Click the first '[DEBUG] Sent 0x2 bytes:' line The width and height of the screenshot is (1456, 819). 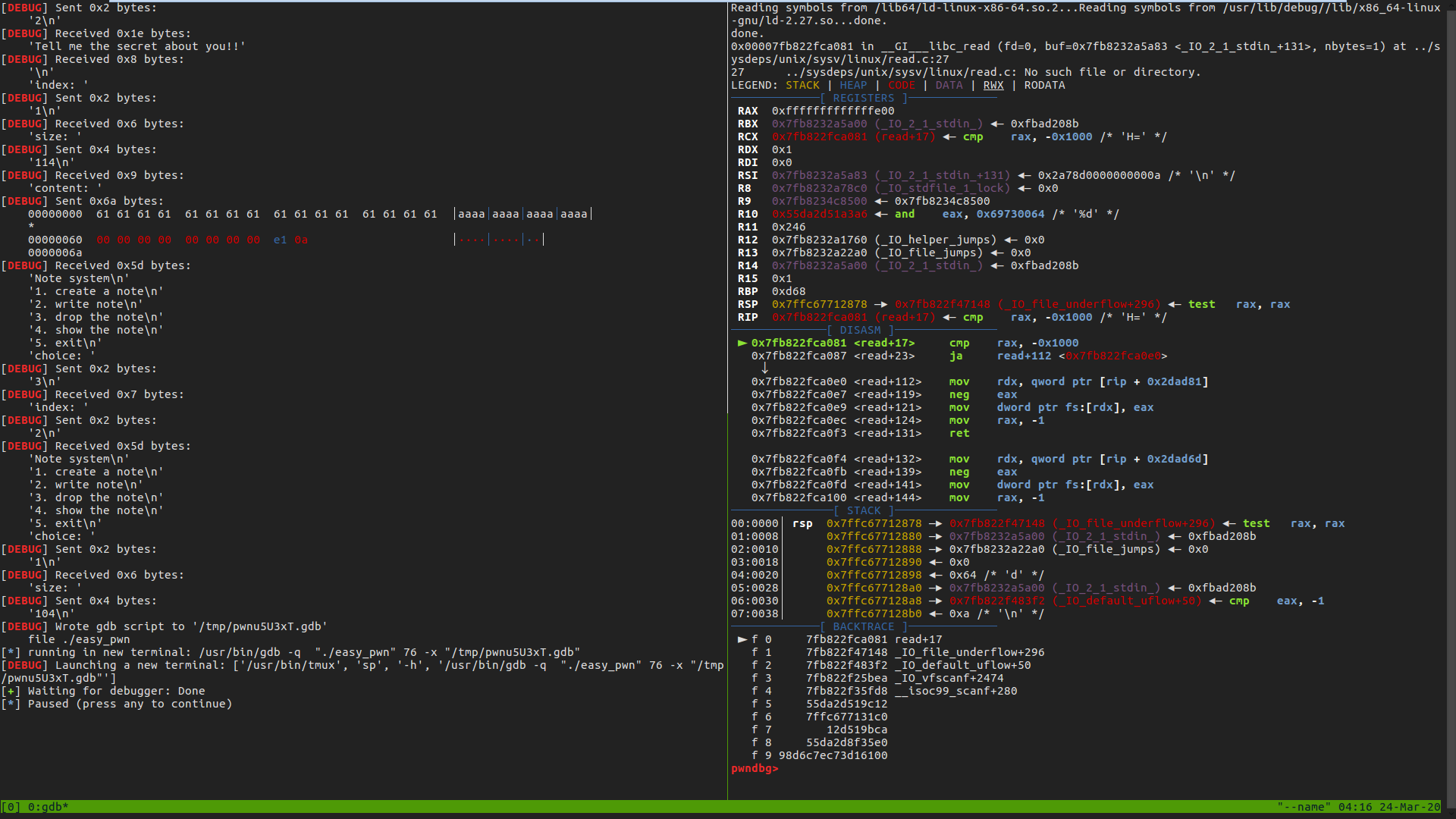click(79, 8)
